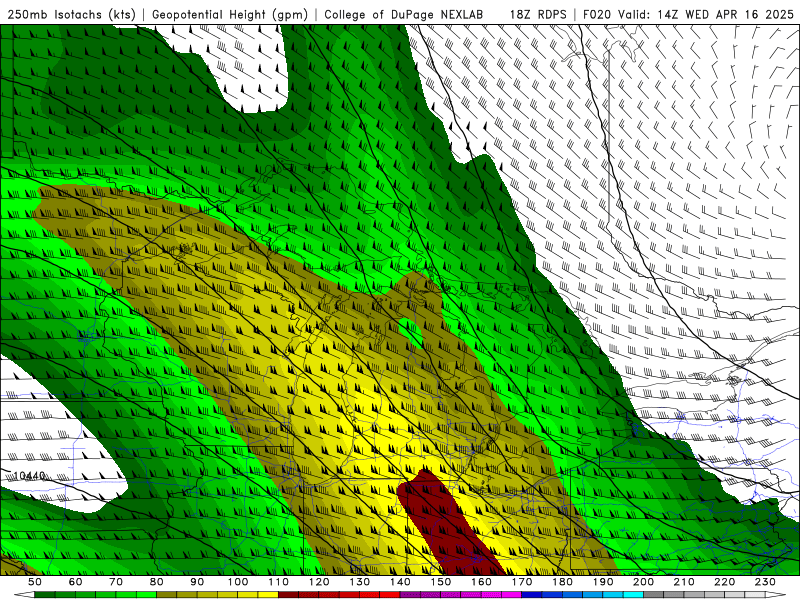The image size is (800, 600).
Task: Click the legend value "190"
Action: click(x=603, y=582)
